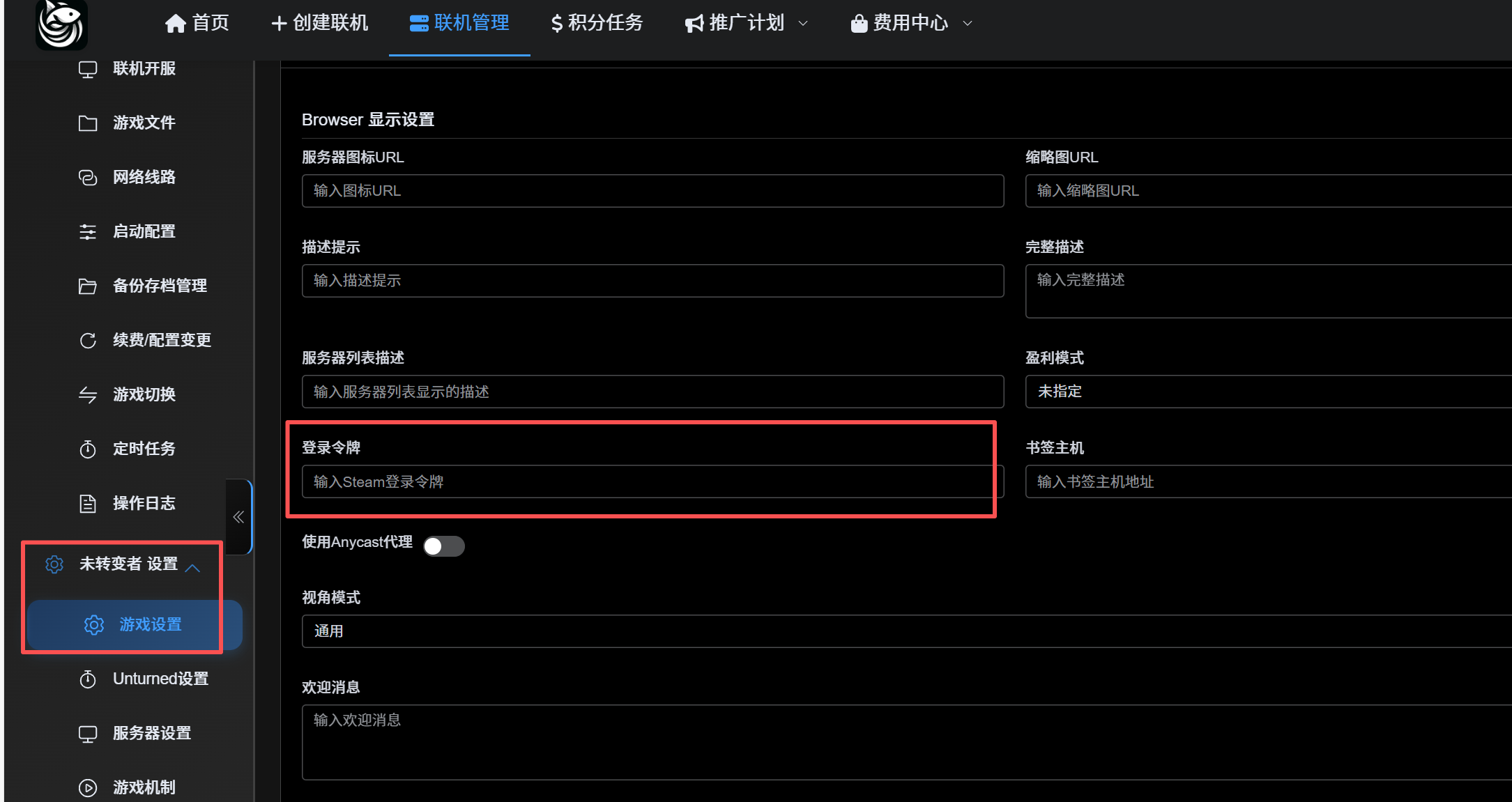Open 游戏切换 swap arrows icon
The image size is (1512, 802).
[x=88, y=395]
